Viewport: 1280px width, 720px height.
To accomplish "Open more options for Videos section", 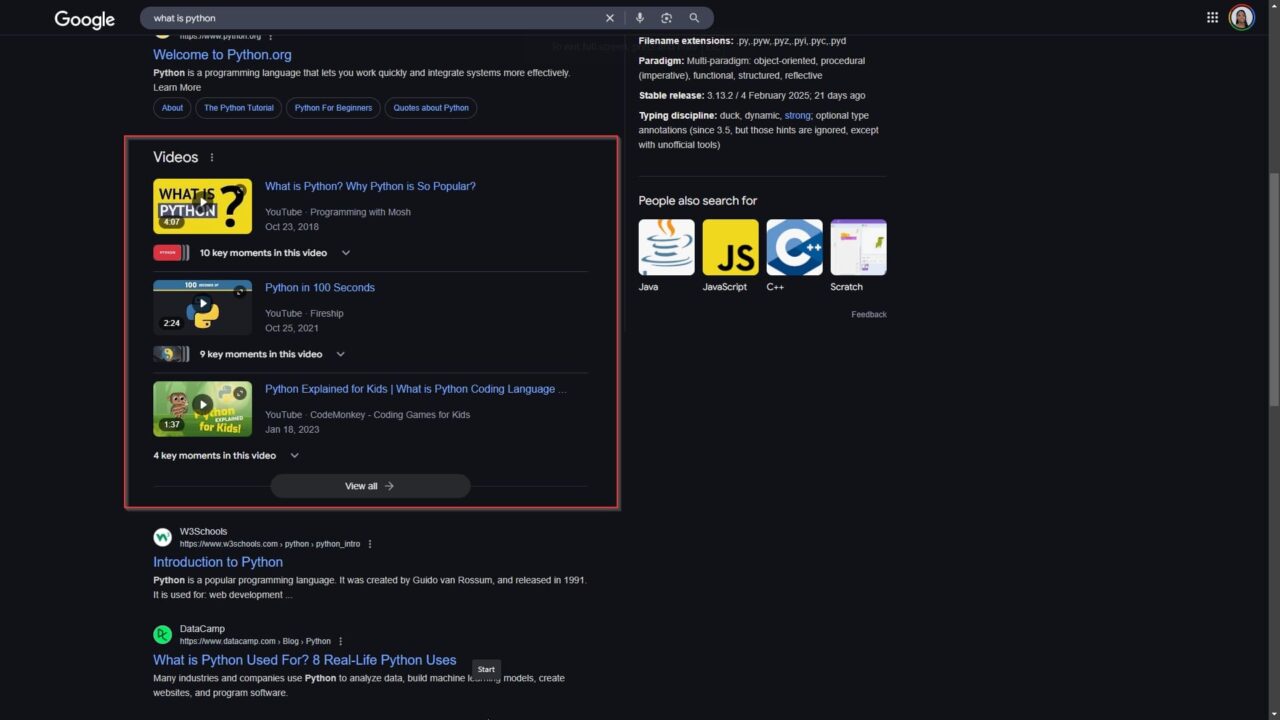I will [212, 158].
